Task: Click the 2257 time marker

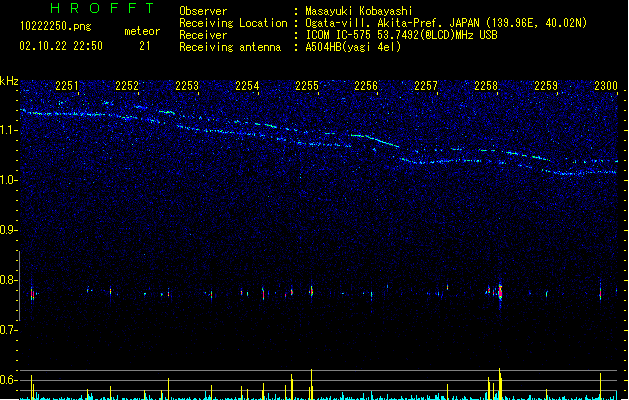Action: 426,86
